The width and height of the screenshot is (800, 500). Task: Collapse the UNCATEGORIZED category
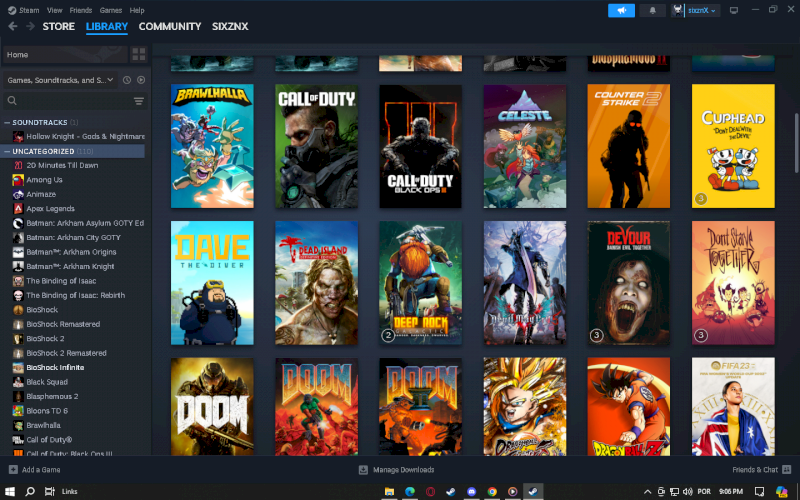click(7, 152)
